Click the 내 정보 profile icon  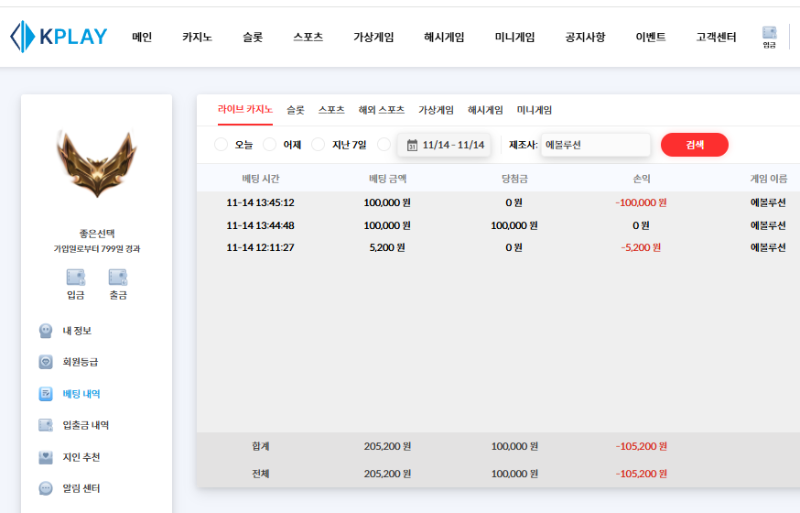[x=45, y=331]
